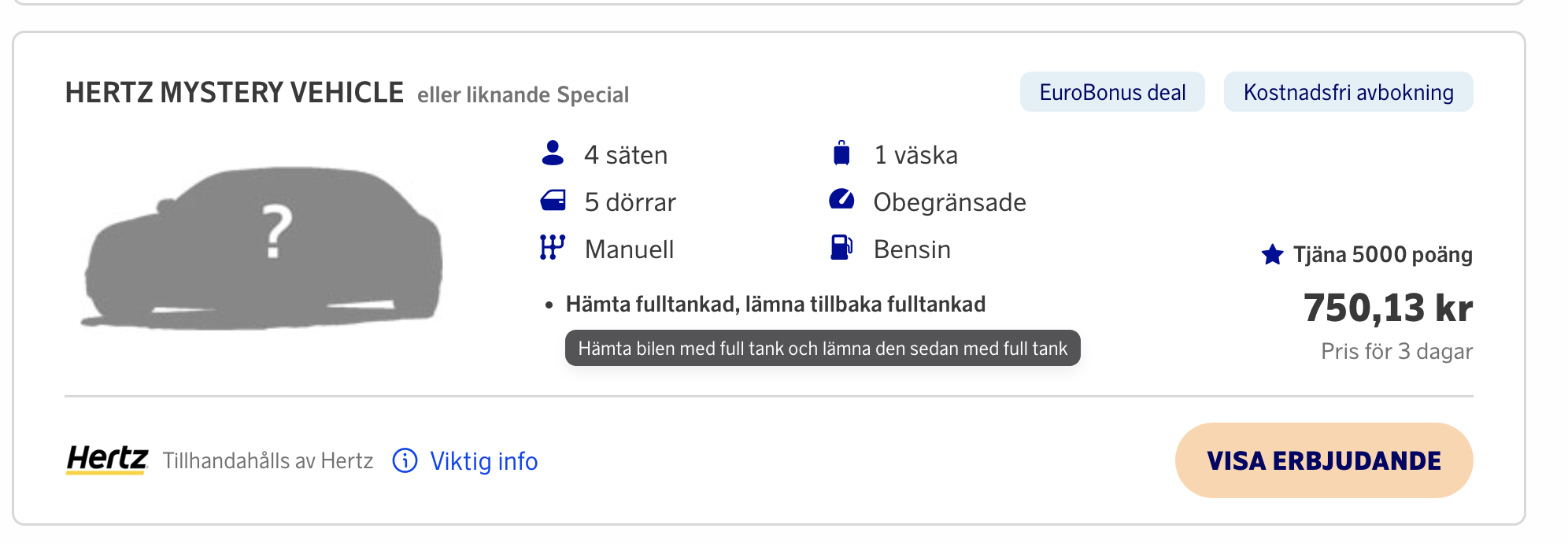This screenshot has width=1568, height=543.
Task: Click the HERTZ MYSTERY VEHICLE title
Action: click(x=234, y=92)
